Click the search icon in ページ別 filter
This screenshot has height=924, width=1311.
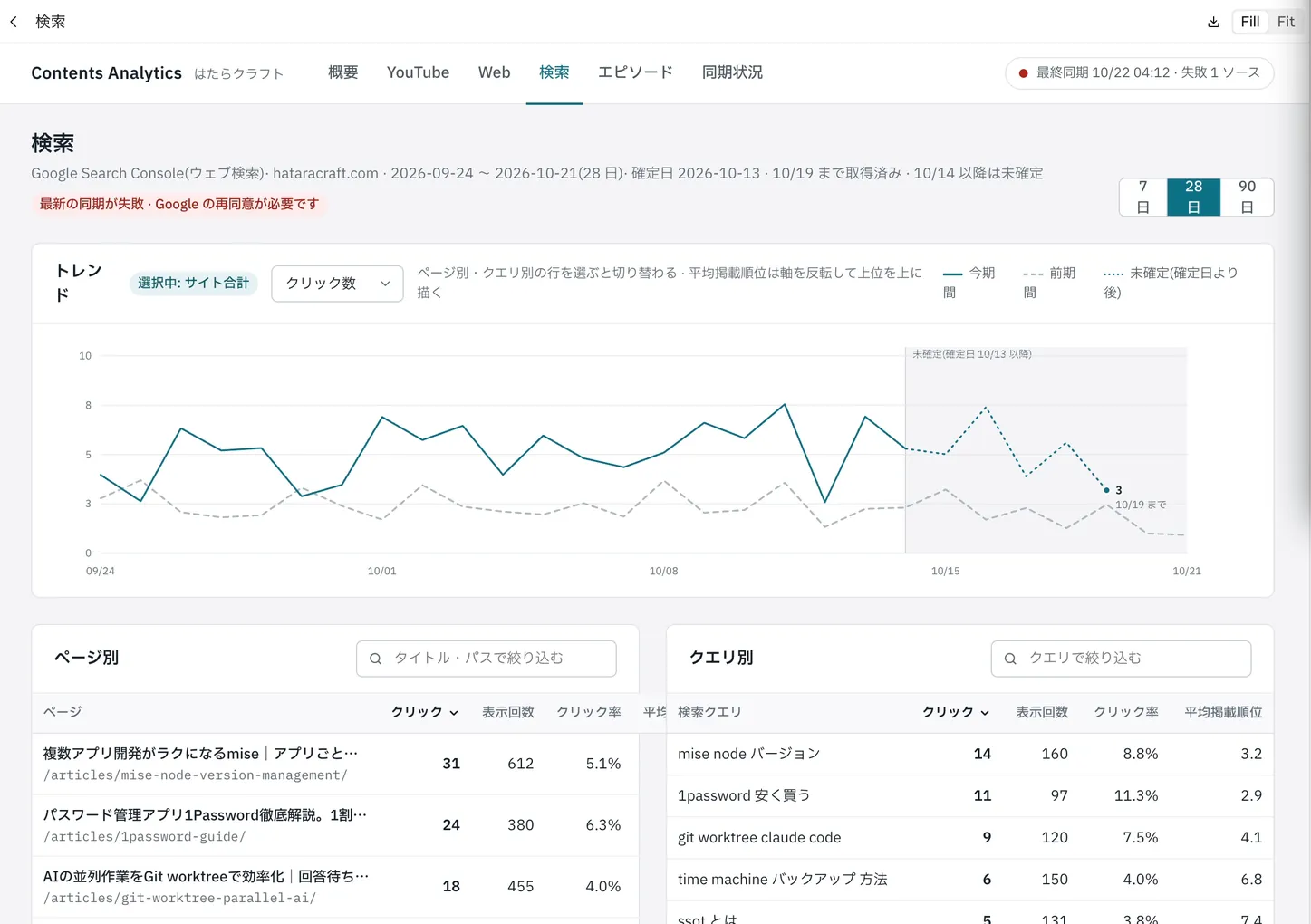click(375, 659)
